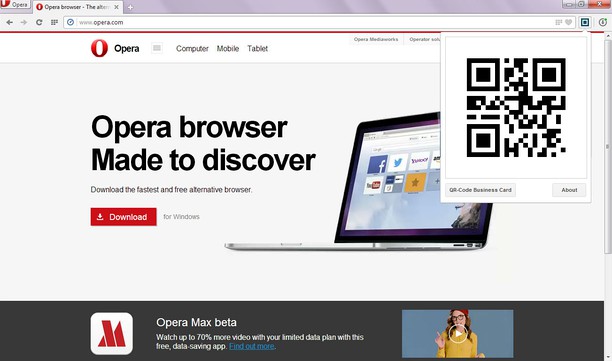612x361 pixels.
Task: Follow the Operator solutions link
Action: pos(425,39)
